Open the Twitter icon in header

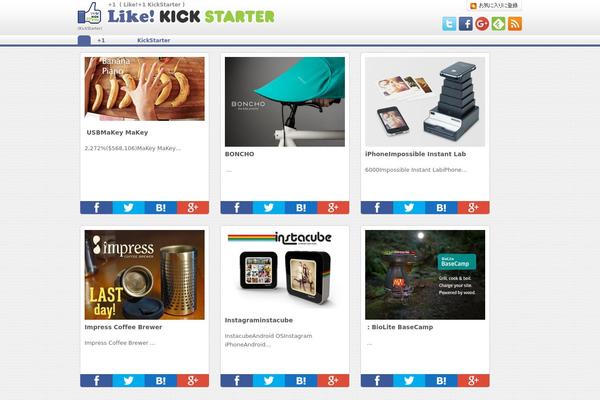(x=449, y=24)
